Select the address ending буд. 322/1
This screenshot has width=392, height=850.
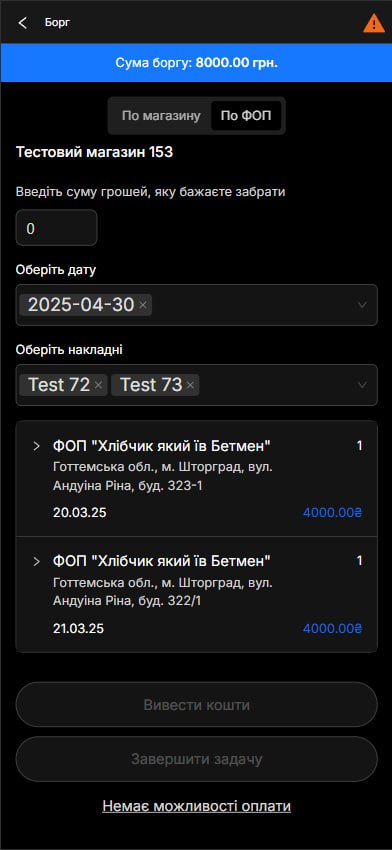[163, 592]
